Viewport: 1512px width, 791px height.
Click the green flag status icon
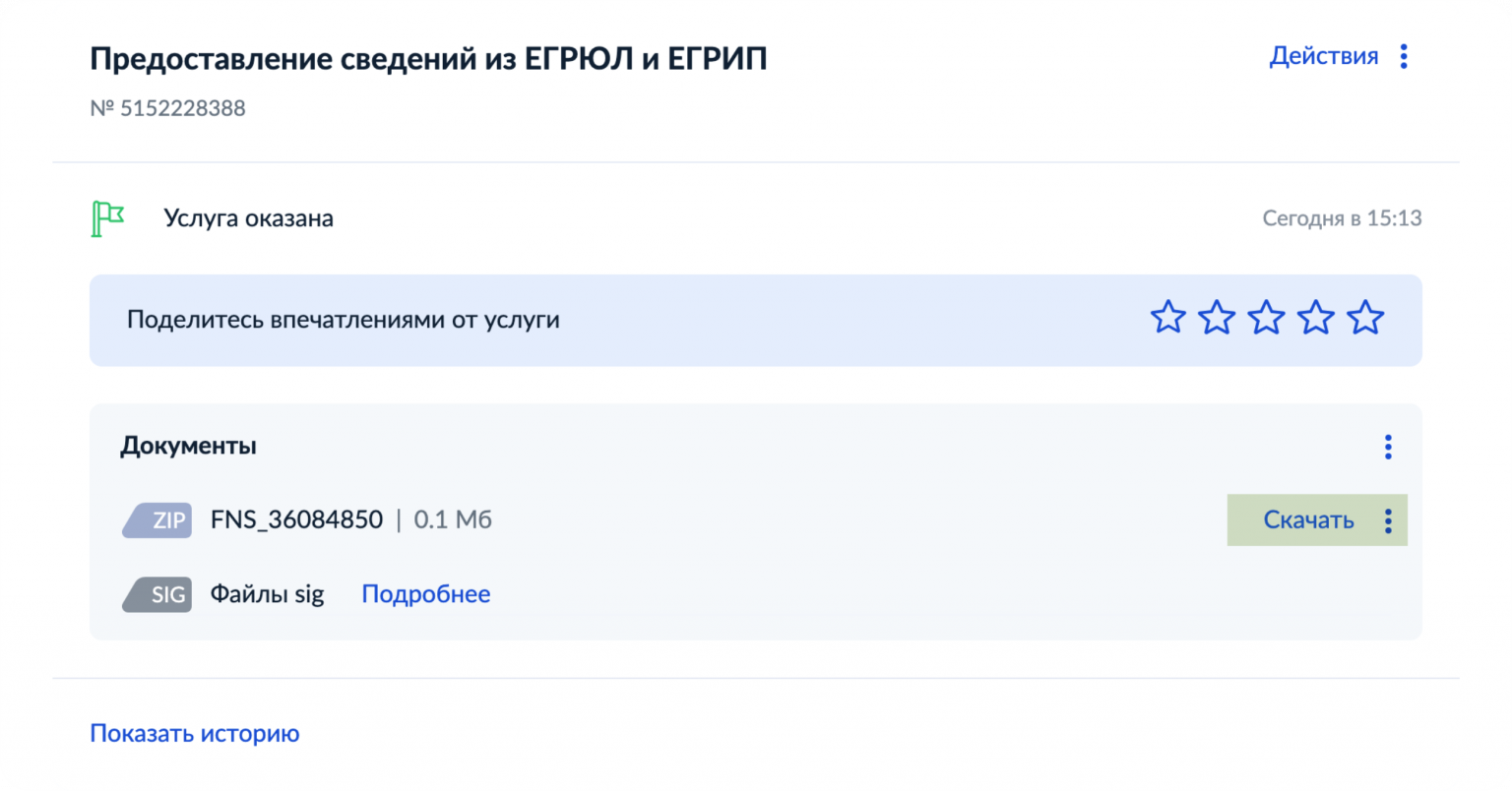pyautogui.click(x=106, y=218)
